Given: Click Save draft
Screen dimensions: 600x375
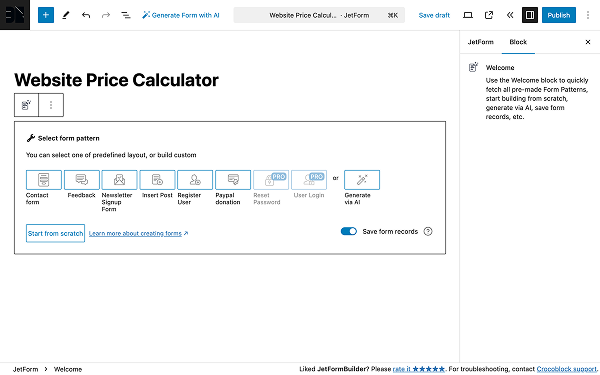Looking at the screenshot, I should tap(434, 15).
